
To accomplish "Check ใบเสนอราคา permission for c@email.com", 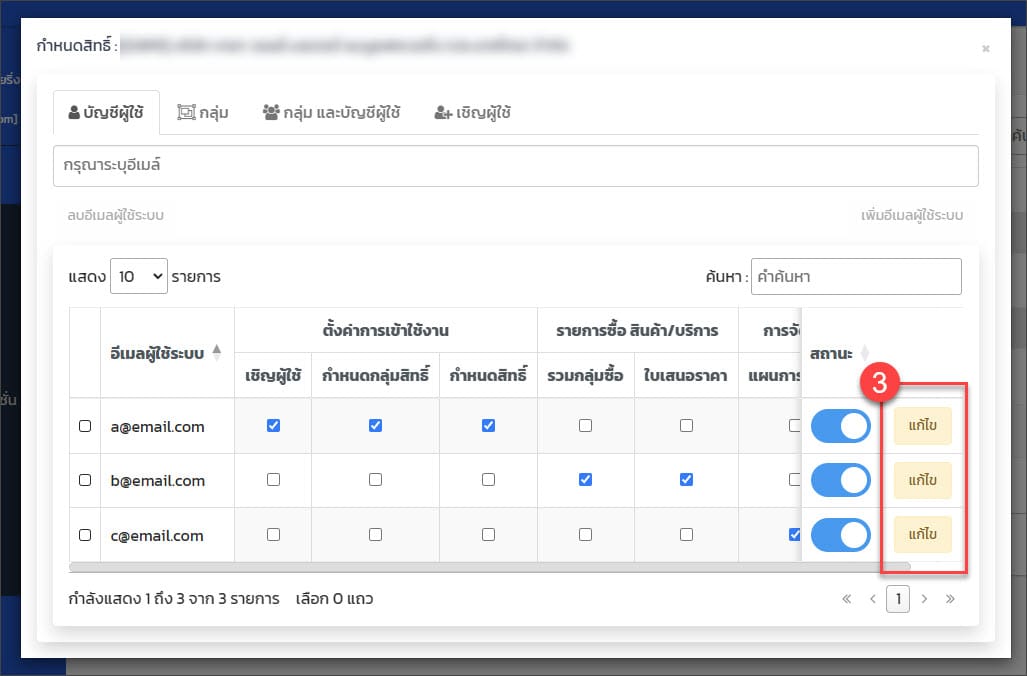I will tap(686, 534).
